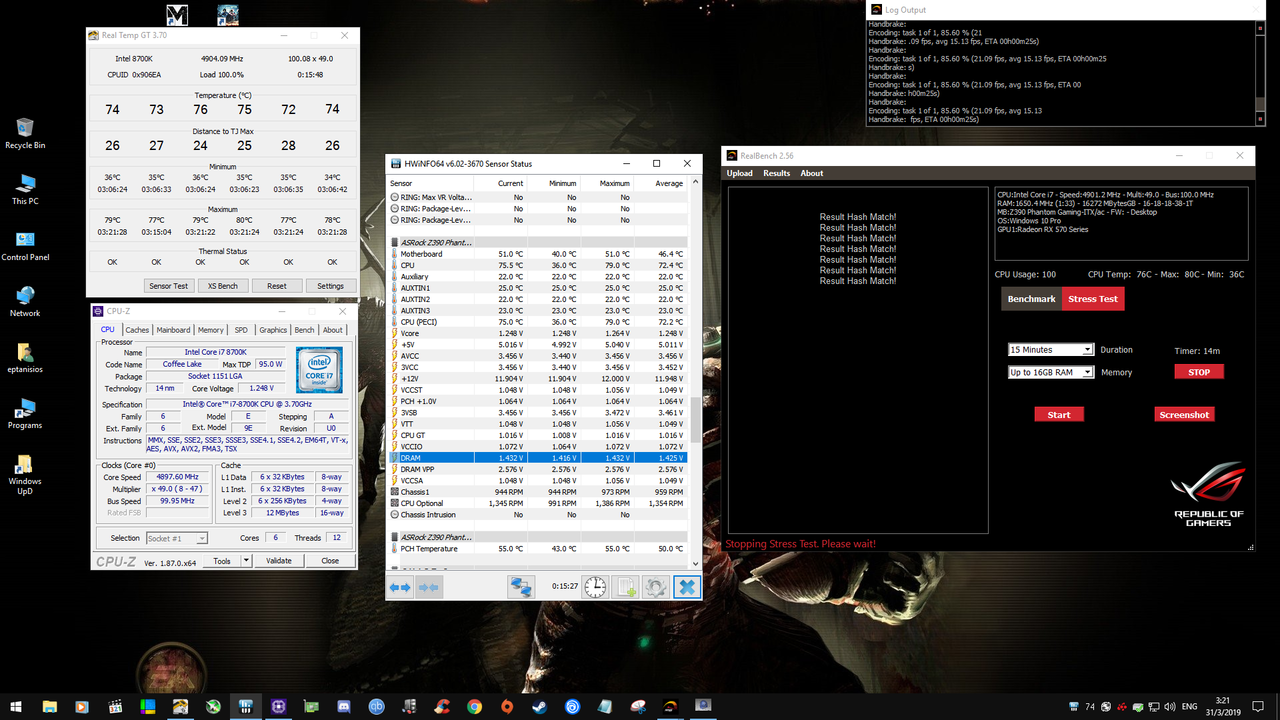Open the RealBench About menu

(811, 173)
